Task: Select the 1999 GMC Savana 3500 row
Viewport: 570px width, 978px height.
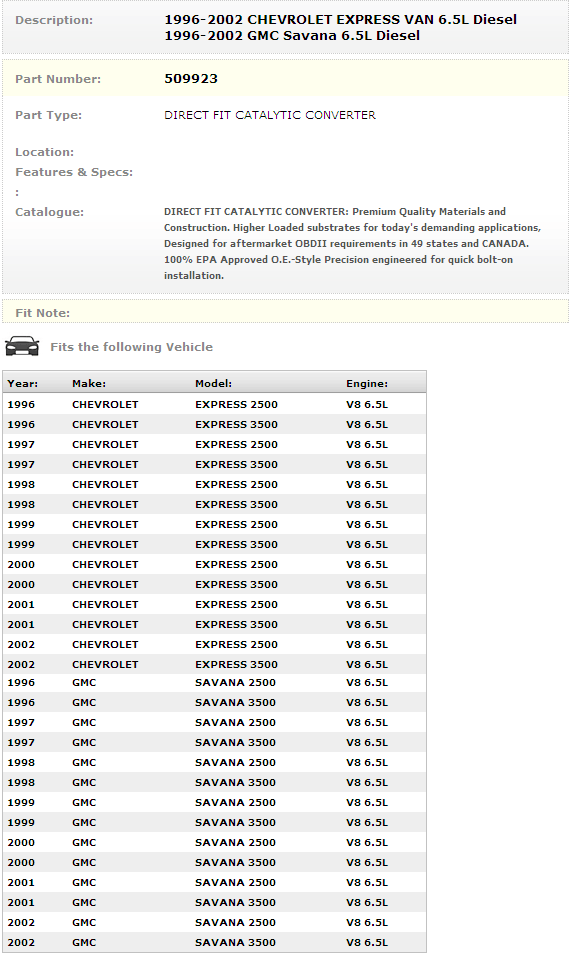Action: 215,822
